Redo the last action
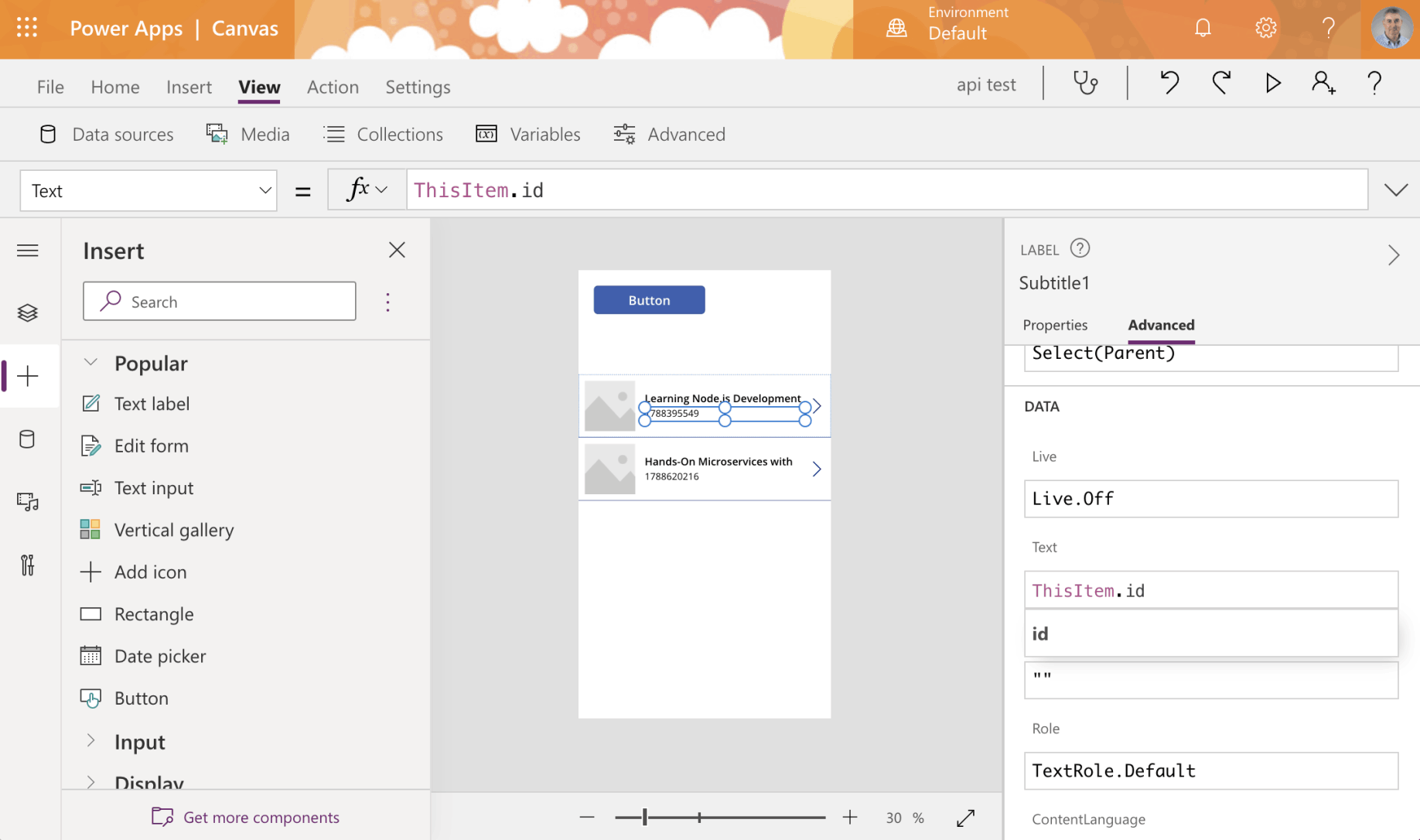Viewport: 1420px width, 840px height. pyautogui.click(x=1221, y=84)
